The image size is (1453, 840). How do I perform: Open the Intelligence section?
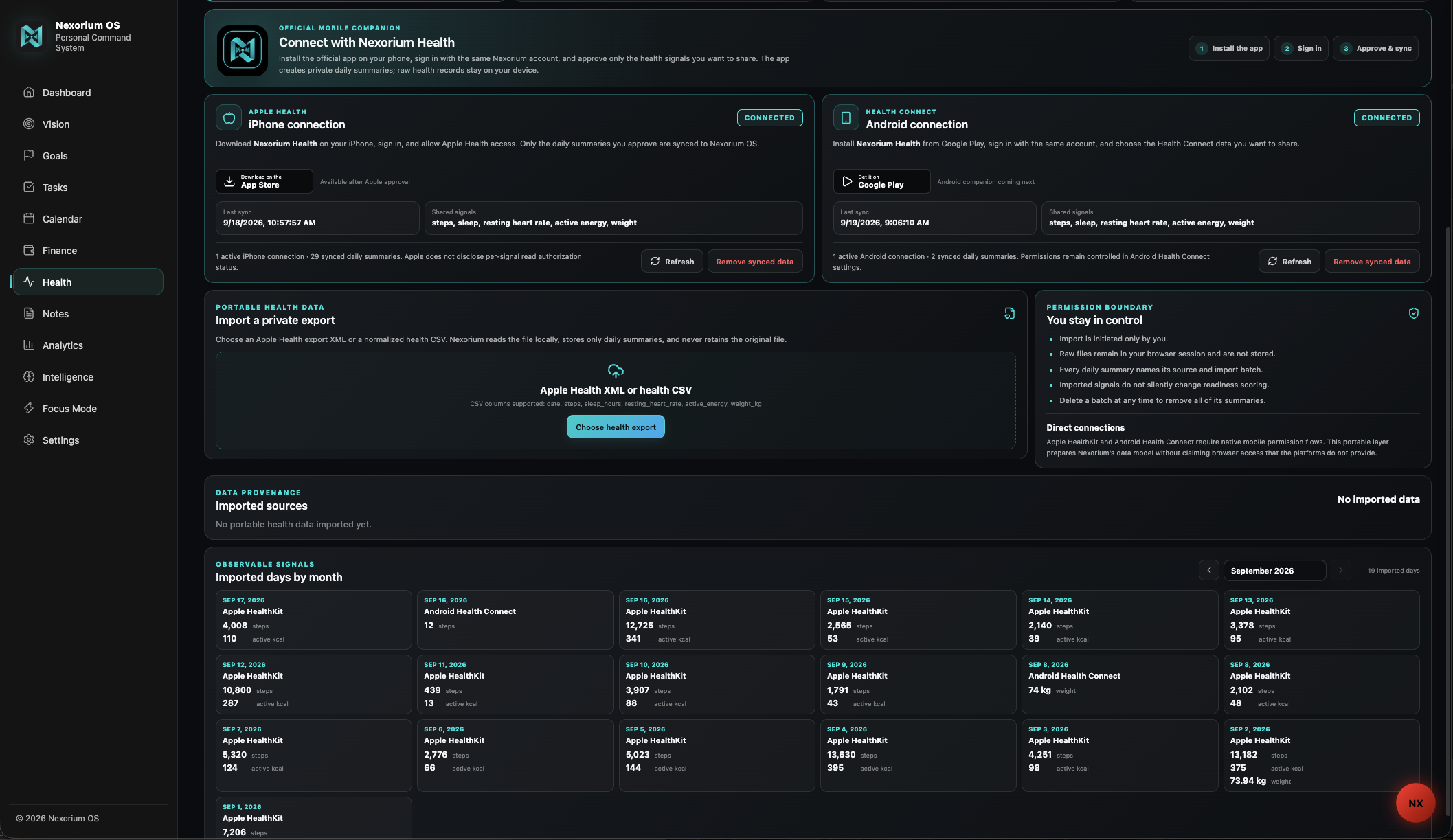click(88, 377)
